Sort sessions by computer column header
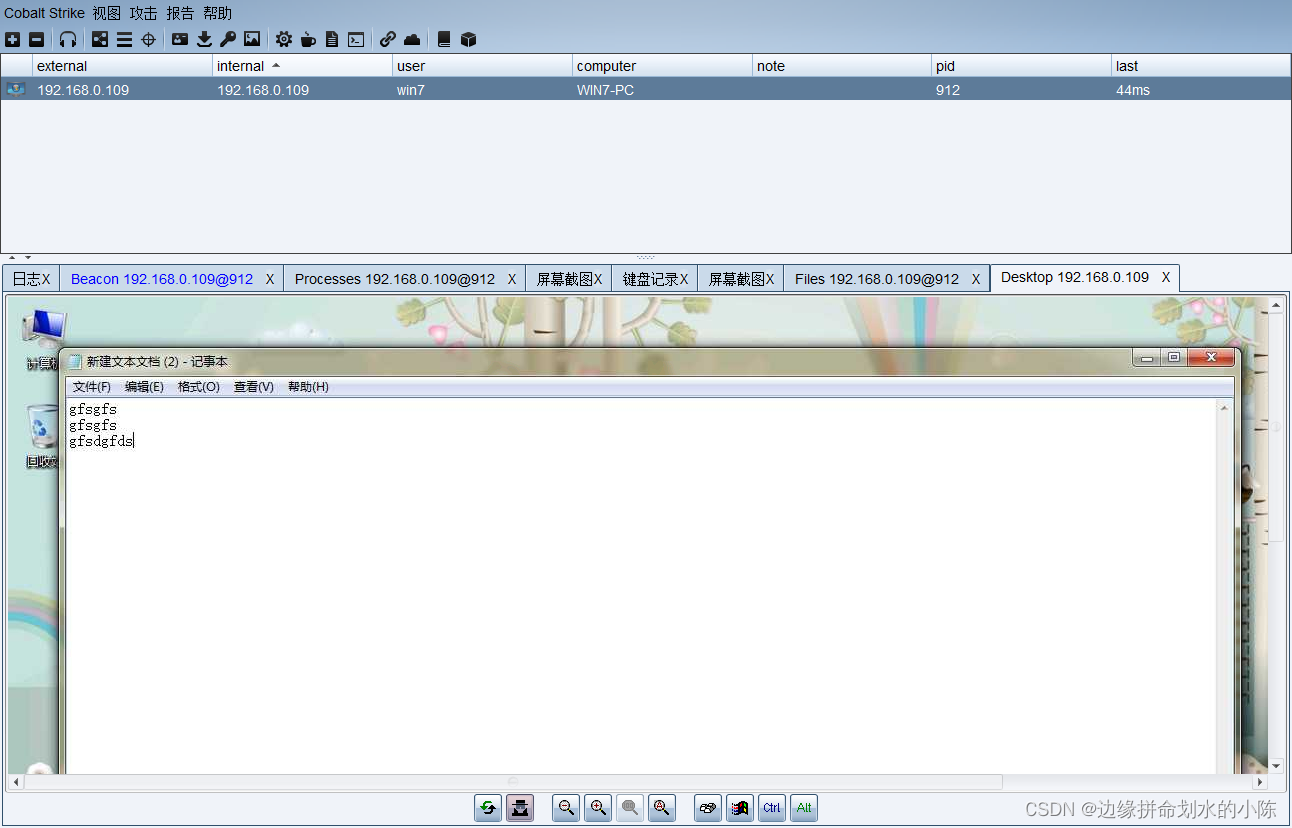 [662, 66]
